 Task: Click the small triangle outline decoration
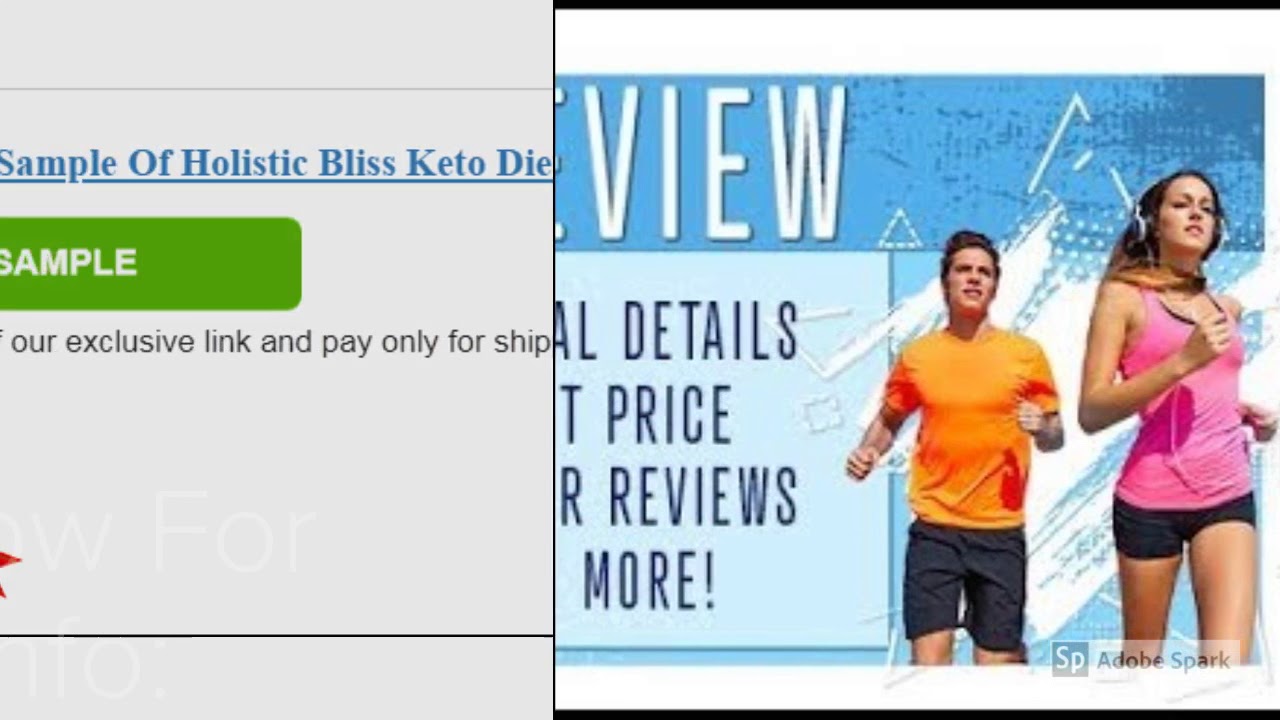click(x=900, y=229)
